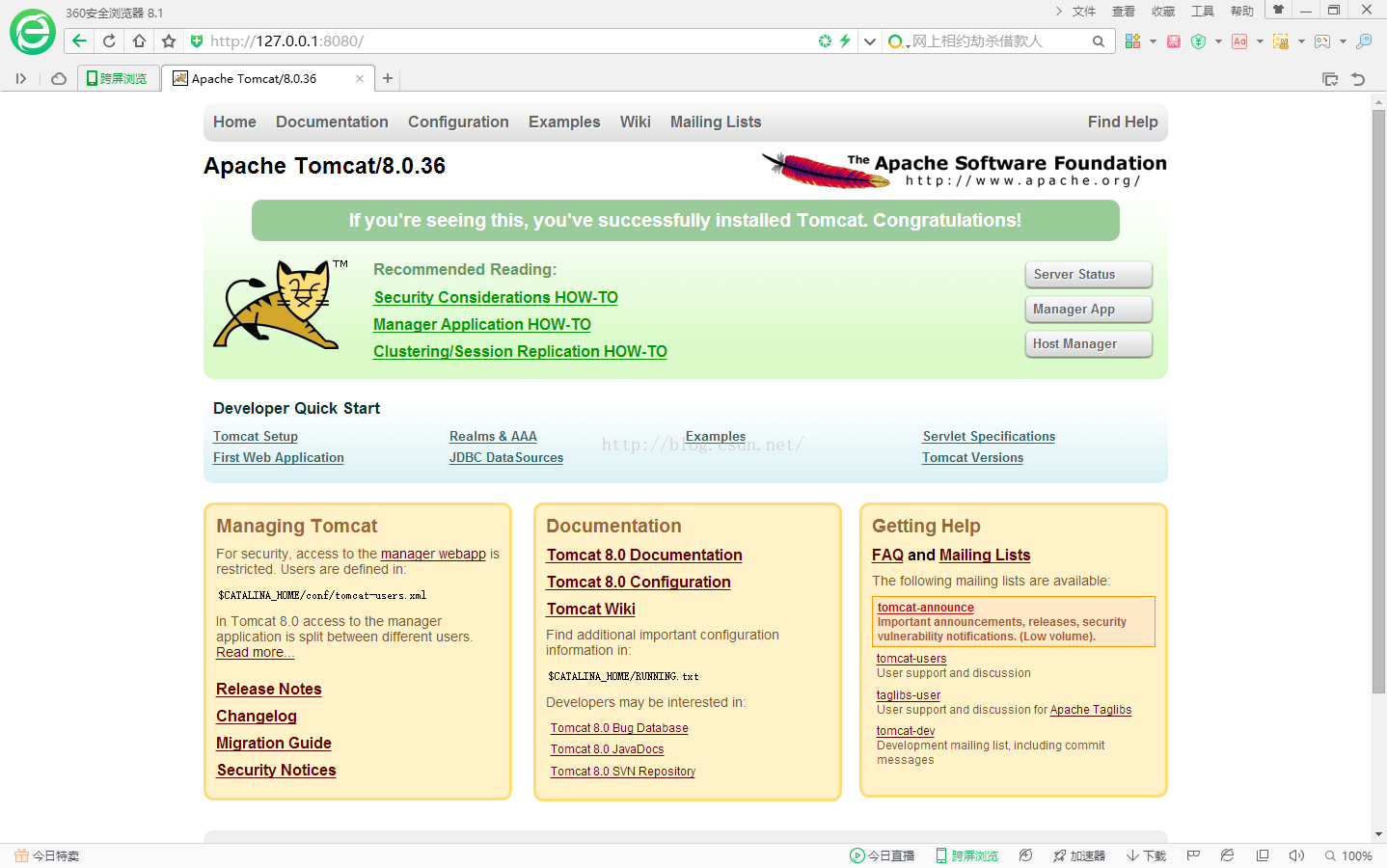Open the 工具 menu
1387x868 pixels.
click(1203, 12)
